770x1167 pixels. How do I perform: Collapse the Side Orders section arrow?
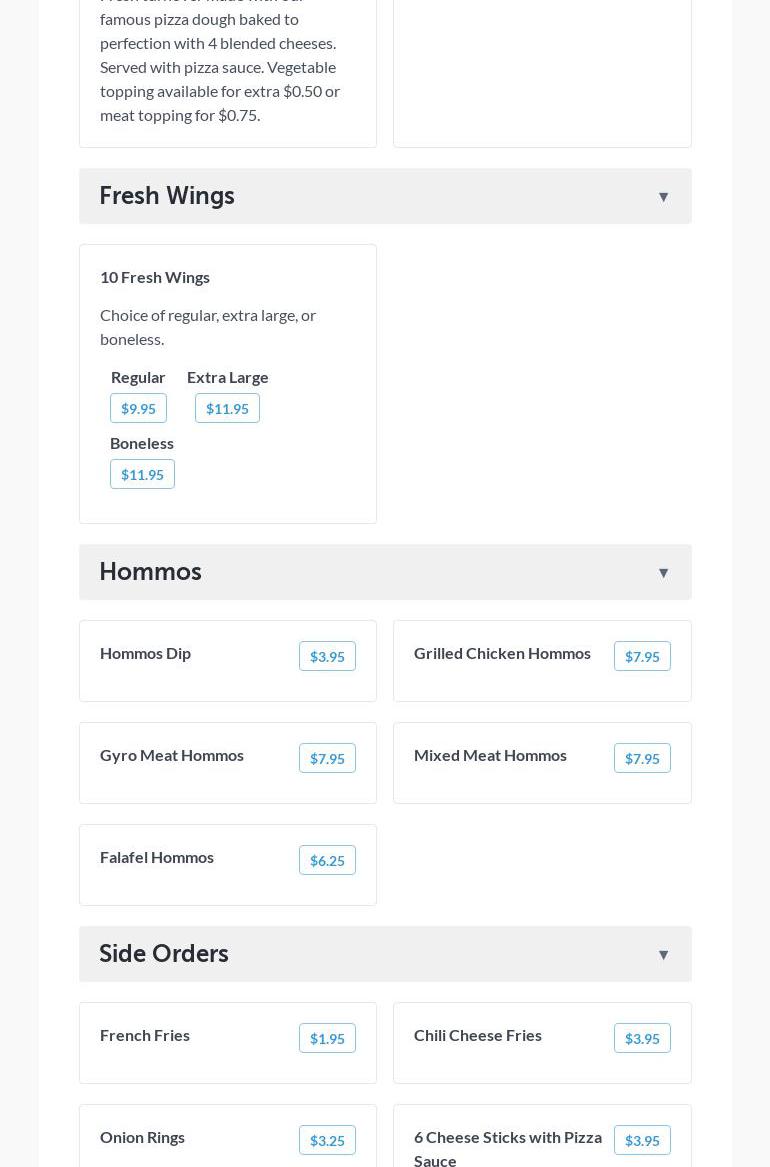click(663, 955)
